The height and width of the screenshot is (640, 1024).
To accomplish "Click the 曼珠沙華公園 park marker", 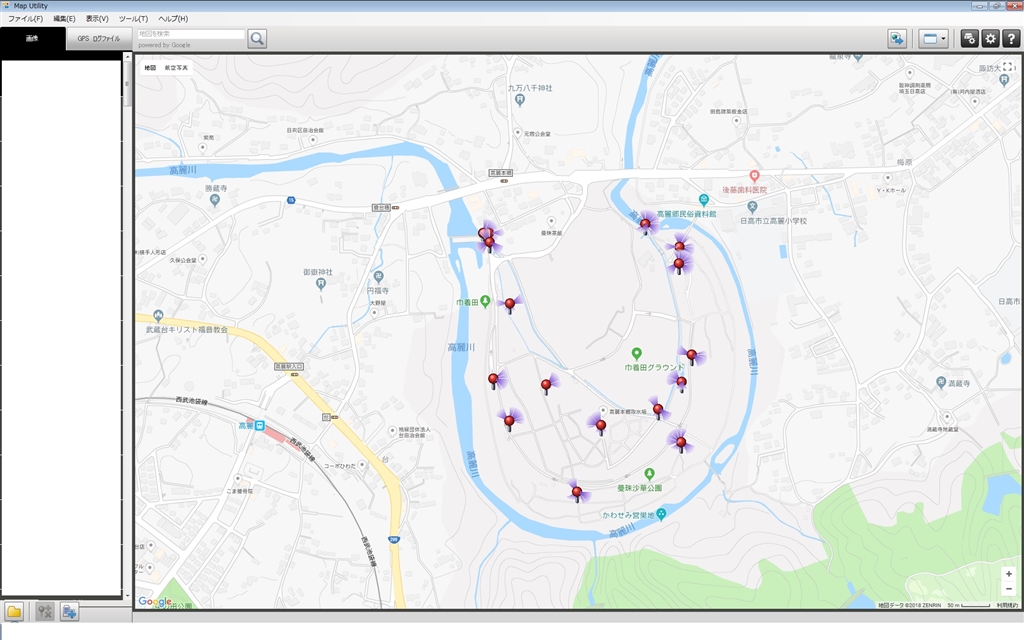I will click(649, 473).
